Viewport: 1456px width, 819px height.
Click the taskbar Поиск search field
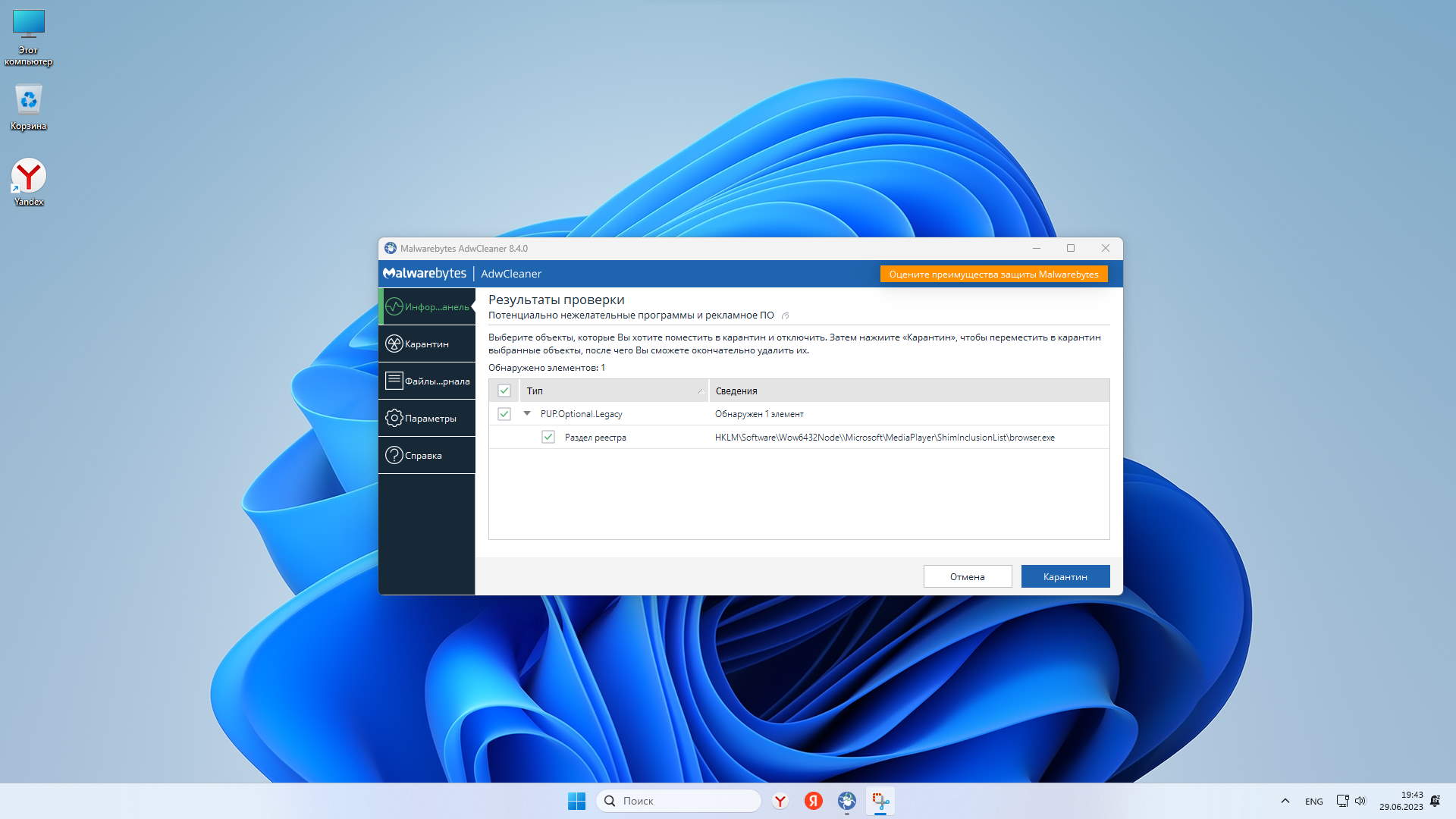(x=679, y=801)
